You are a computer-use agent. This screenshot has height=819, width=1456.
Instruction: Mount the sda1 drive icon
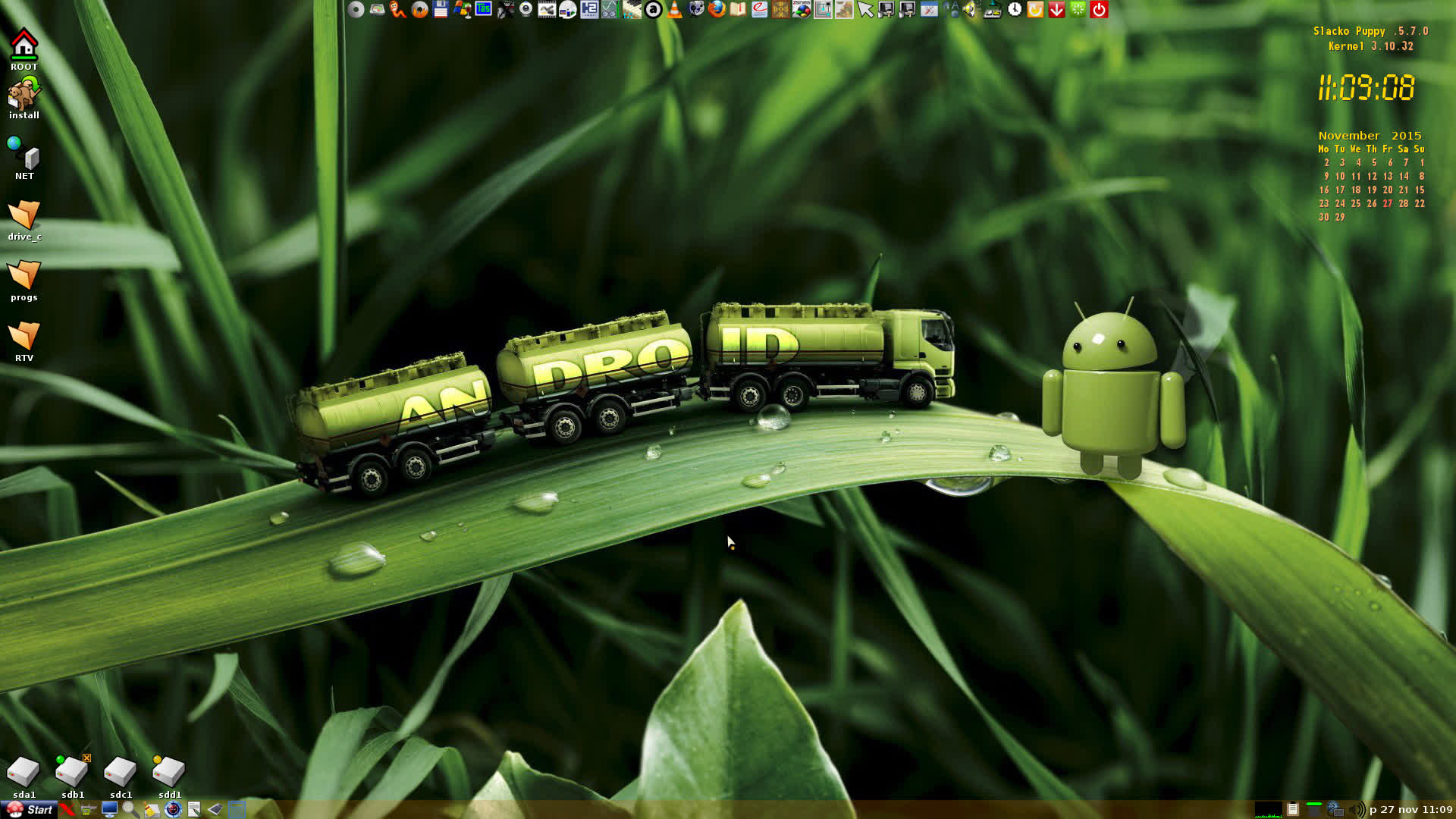click(x=24, y=777)
